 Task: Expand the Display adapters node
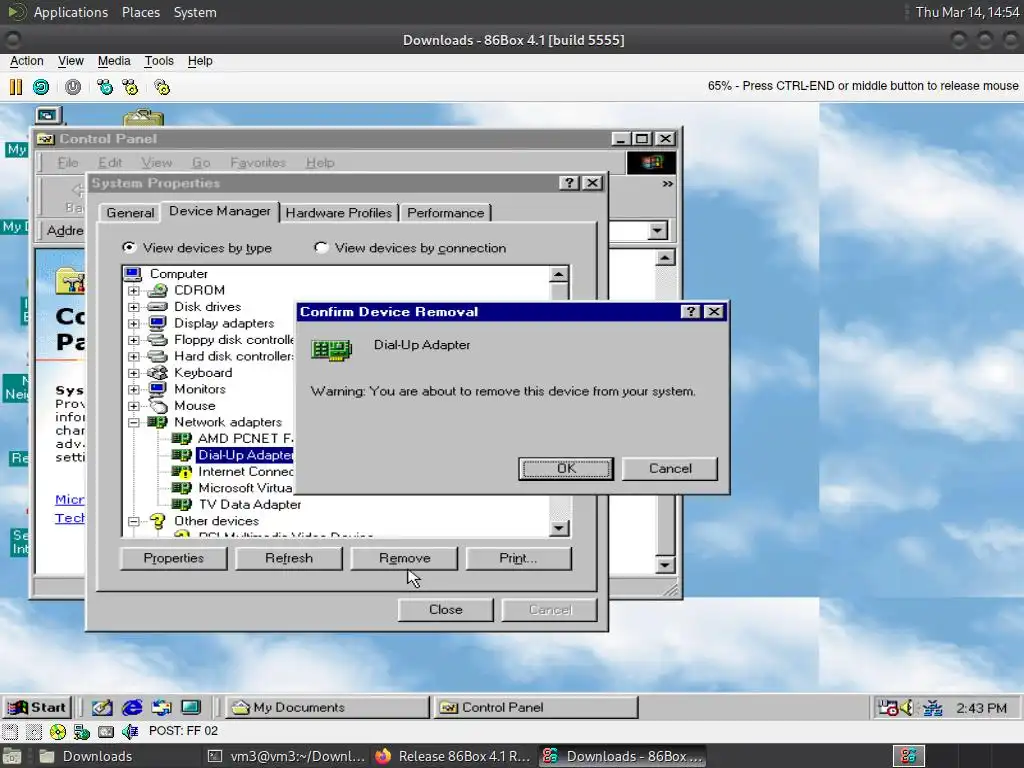click(134, 323)
